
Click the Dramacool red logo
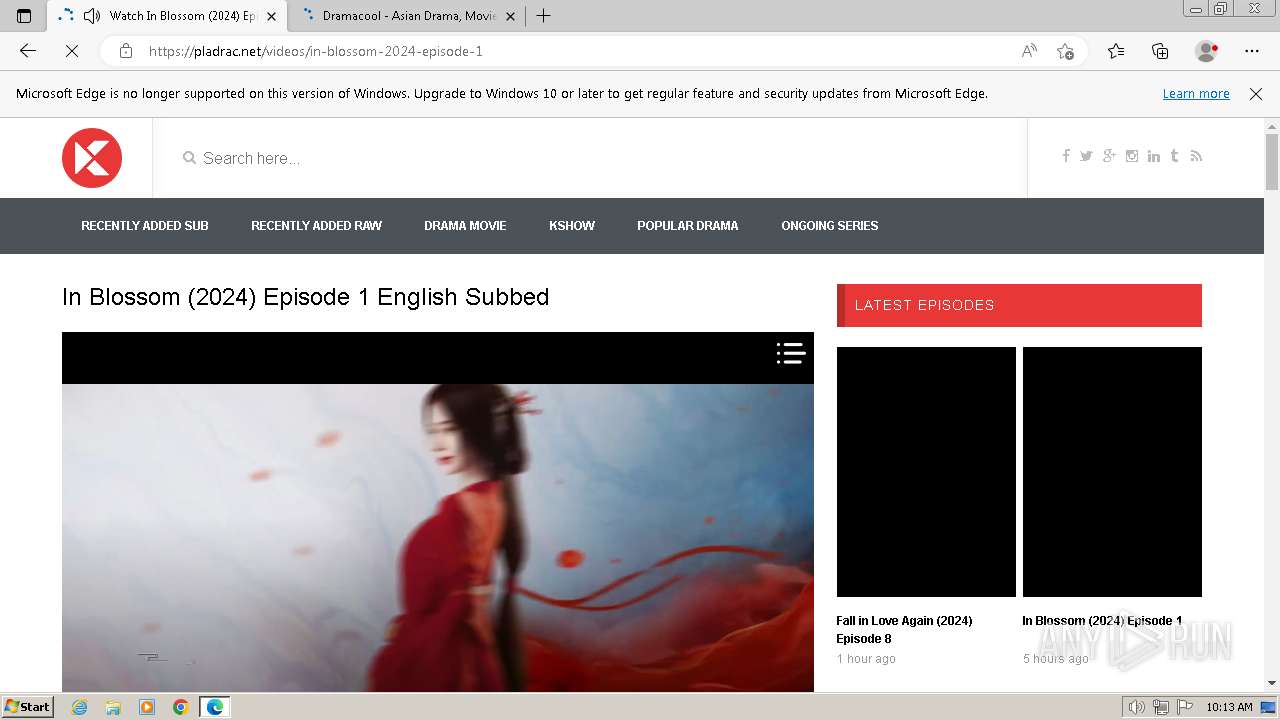click(x=92, y=158)
